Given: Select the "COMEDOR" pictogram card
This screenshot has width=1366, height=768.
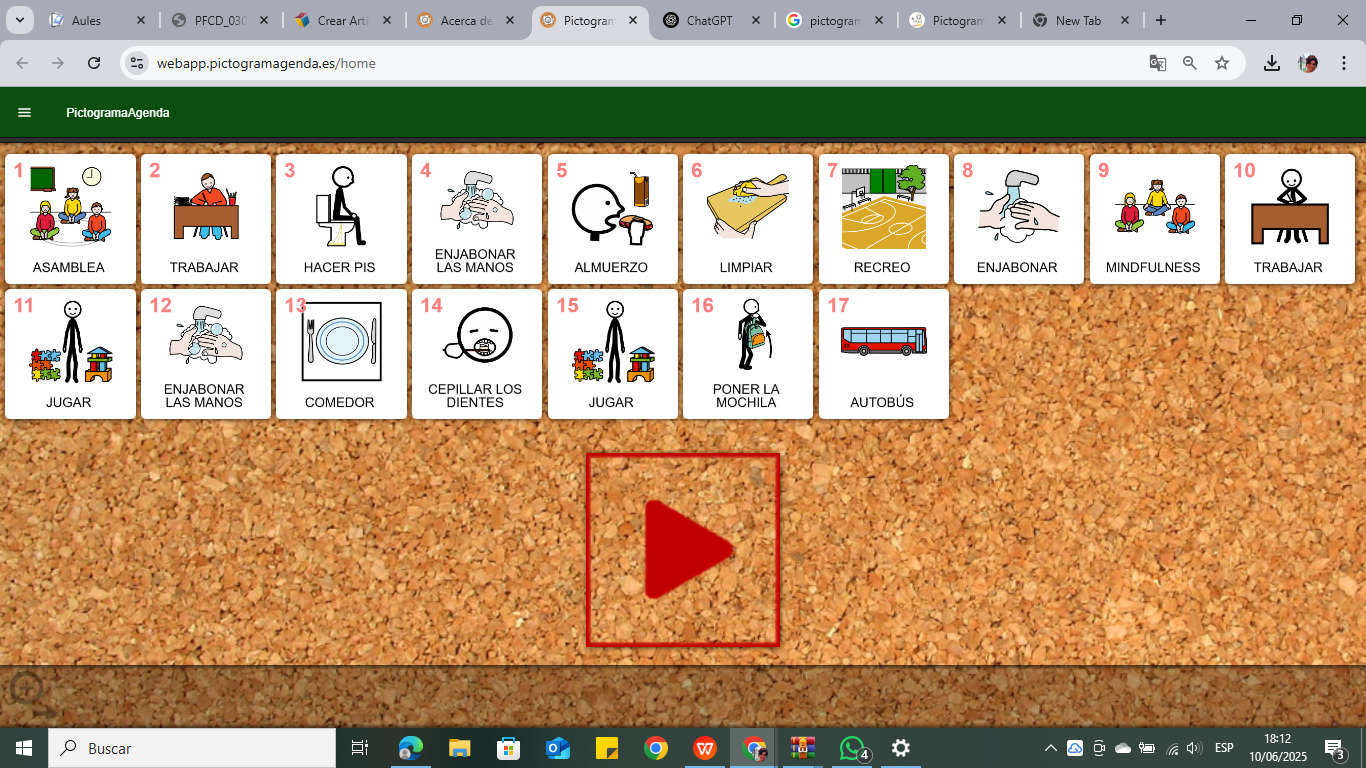Looking at the screenshot, I should coord(341,354).
